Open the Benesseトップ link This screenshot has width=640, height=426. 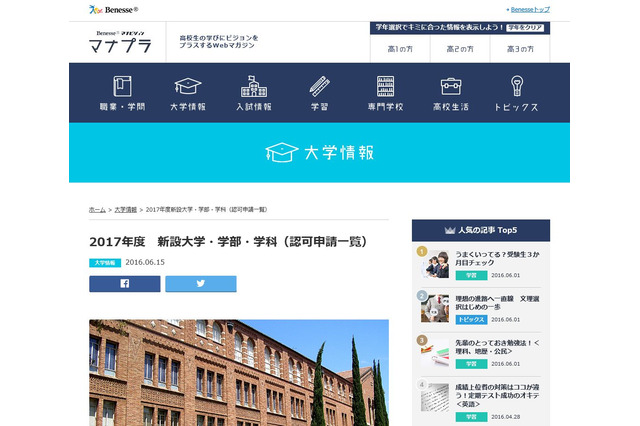click(530, 9)
